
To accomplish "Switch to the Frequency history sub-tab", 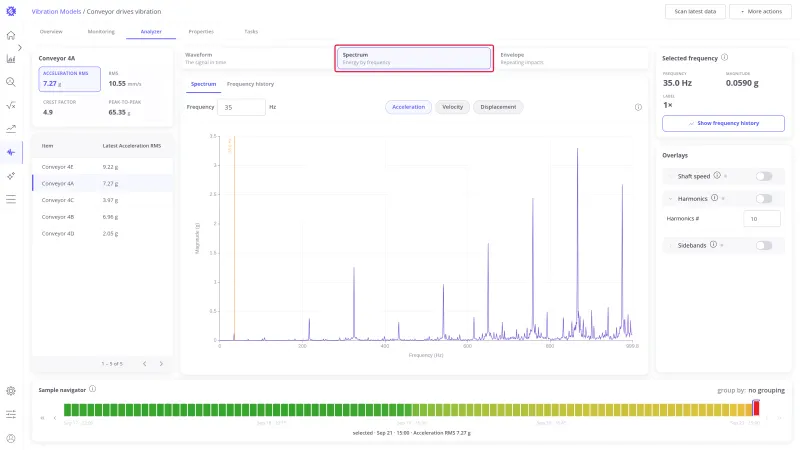I will (250, 84).
